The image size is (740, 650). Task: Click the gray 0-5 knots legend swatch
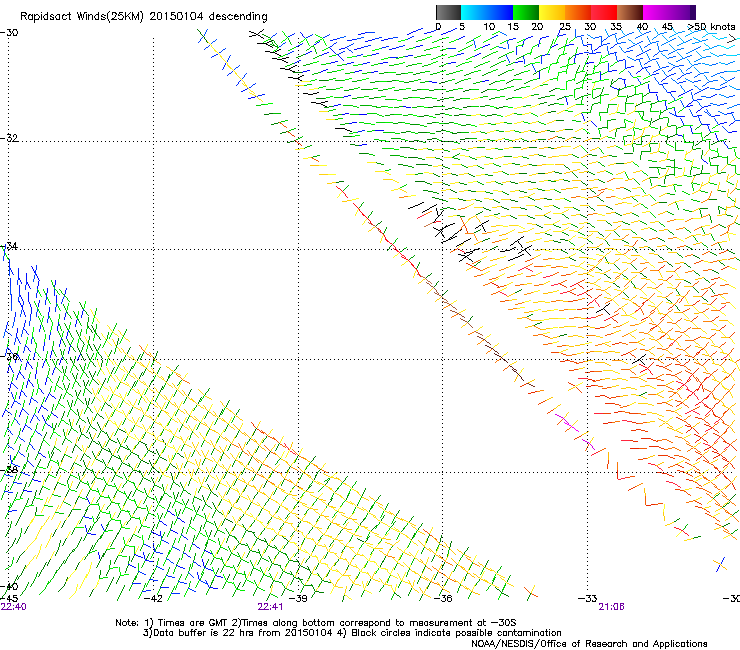(448, 12)
